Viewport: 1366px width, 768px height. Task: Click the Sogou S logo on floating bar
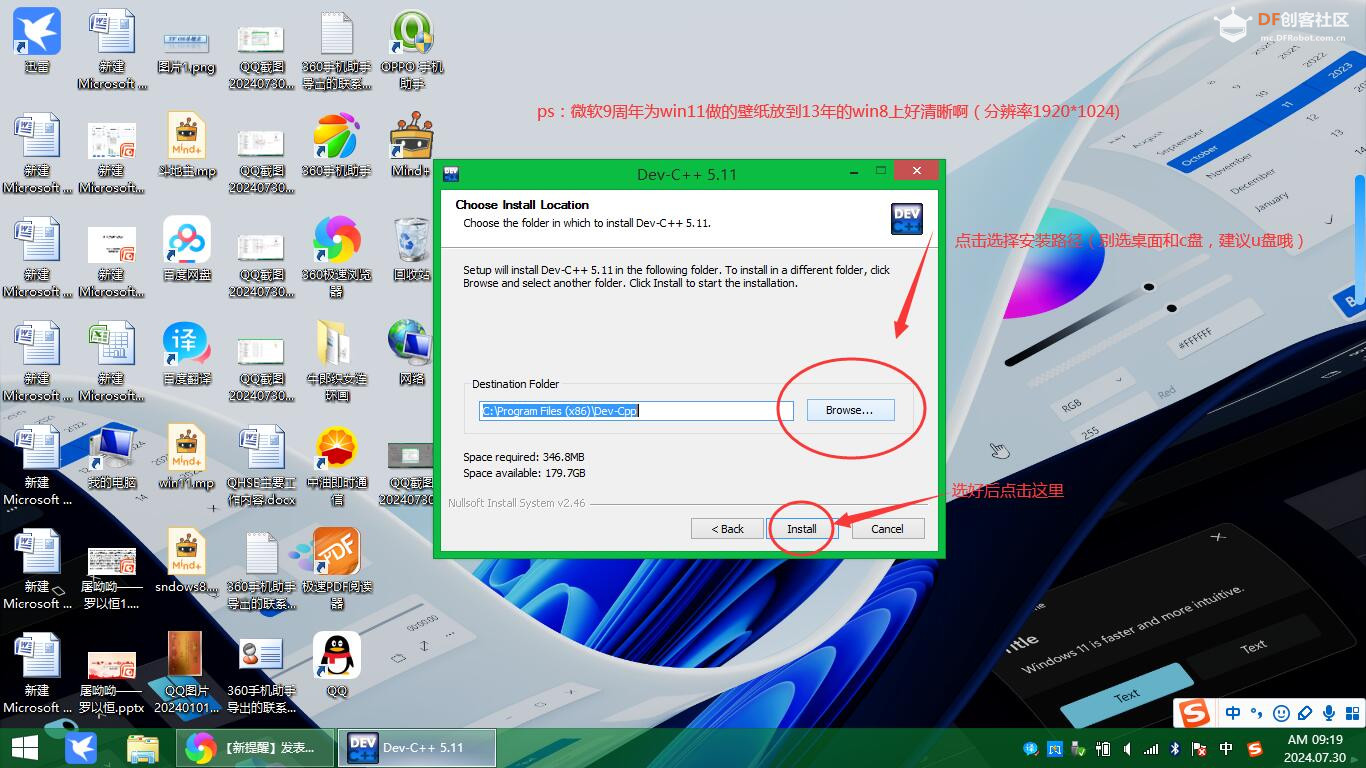[x=1193, y=713]
